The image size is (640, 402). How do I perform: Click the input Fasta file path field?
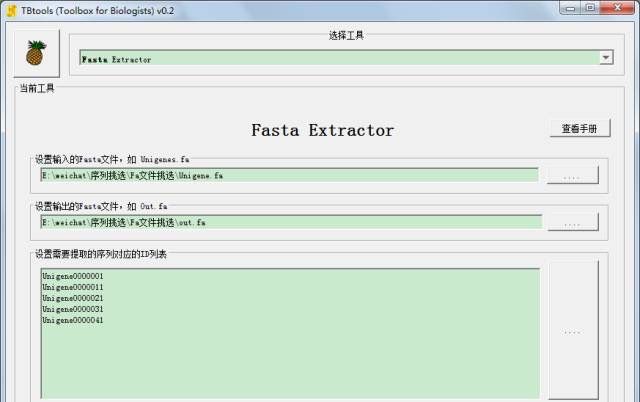[x=289, y=175]
